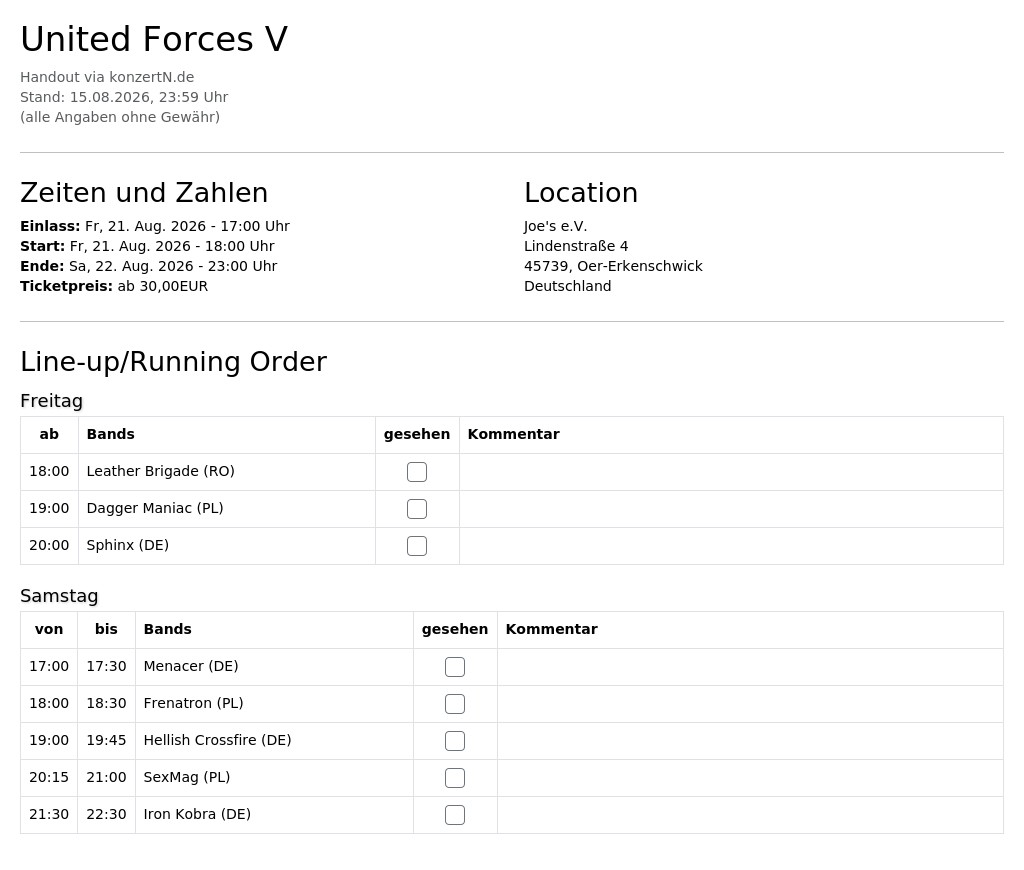
Task: Toggle the Frenatron (PL) gesehen checkbox
Action: coord(455,703)
